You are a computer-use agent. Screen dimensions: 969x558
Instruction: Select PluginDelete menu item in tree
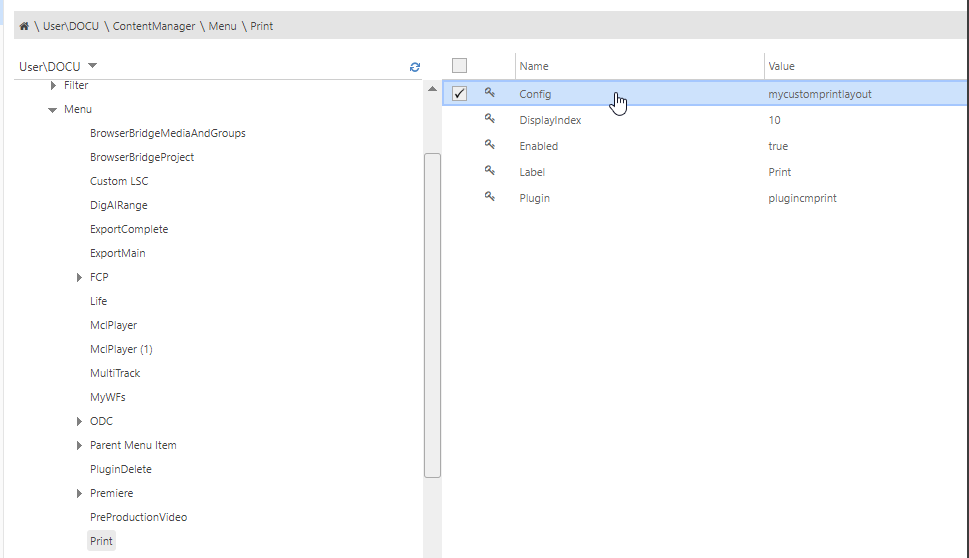[121, 469]
